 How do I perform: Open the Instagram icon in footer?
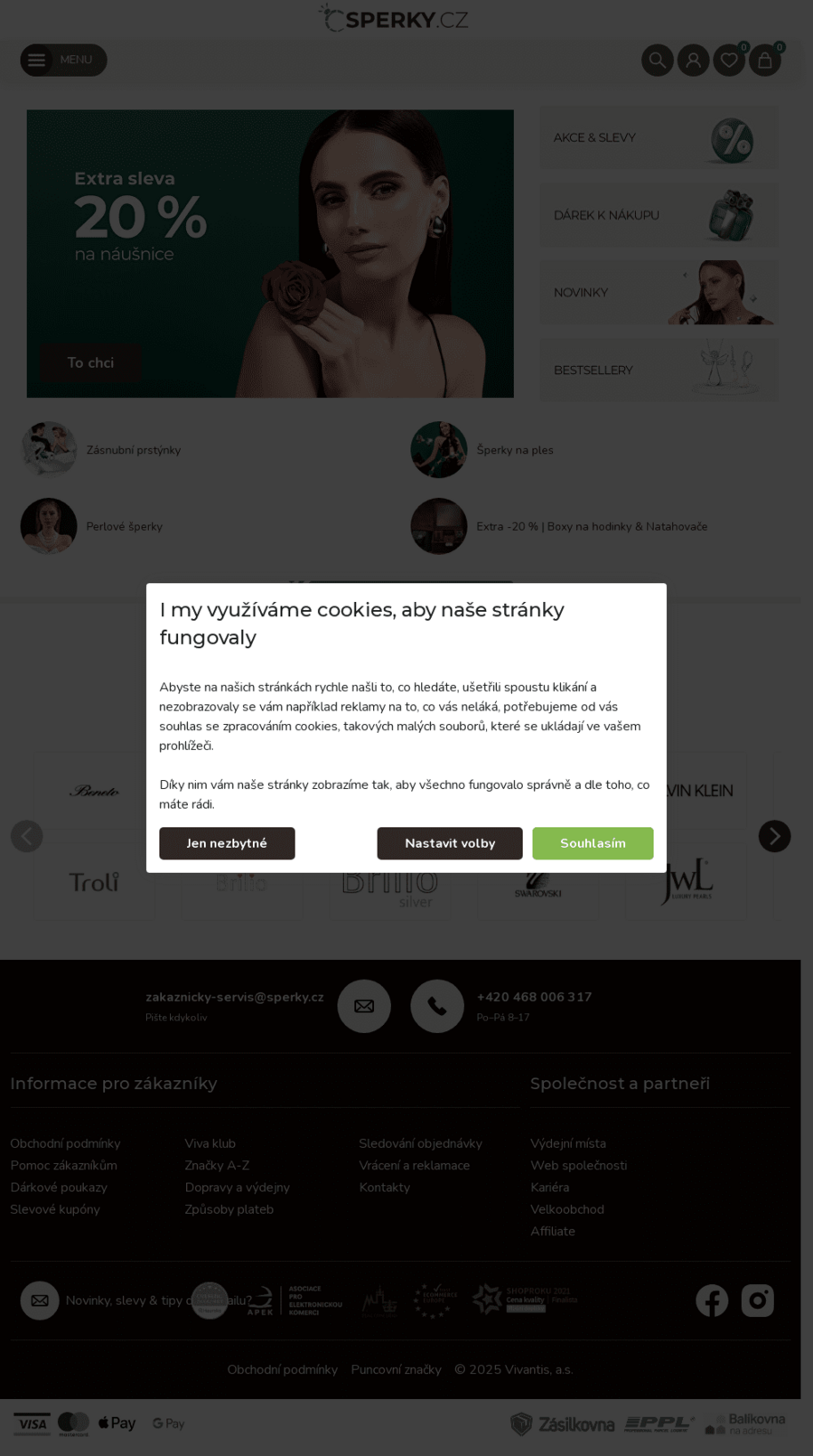[x=758, y=1301]
